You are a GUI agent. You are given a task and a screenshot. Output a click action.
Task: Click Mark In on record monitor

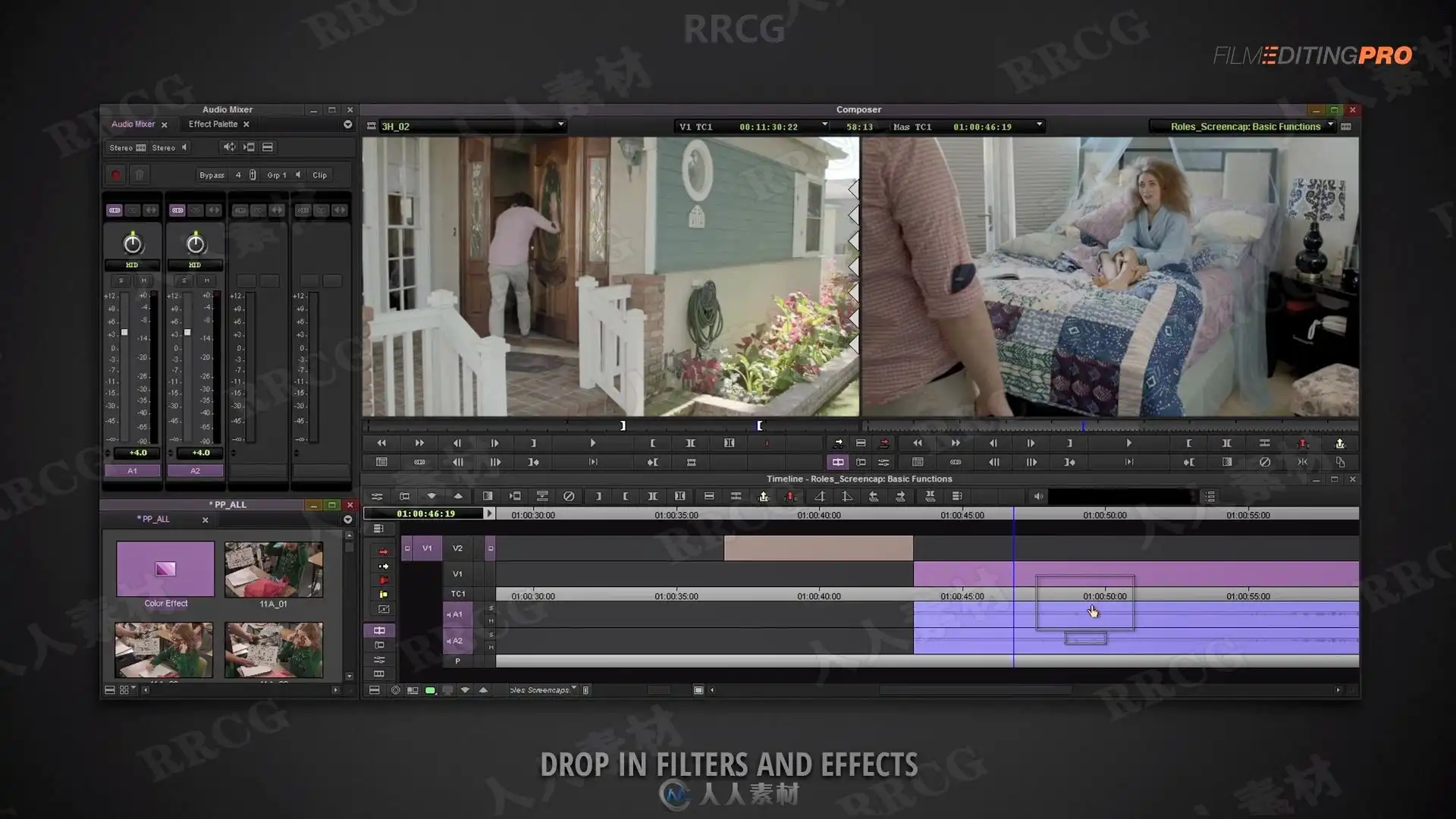point(1188,444)
